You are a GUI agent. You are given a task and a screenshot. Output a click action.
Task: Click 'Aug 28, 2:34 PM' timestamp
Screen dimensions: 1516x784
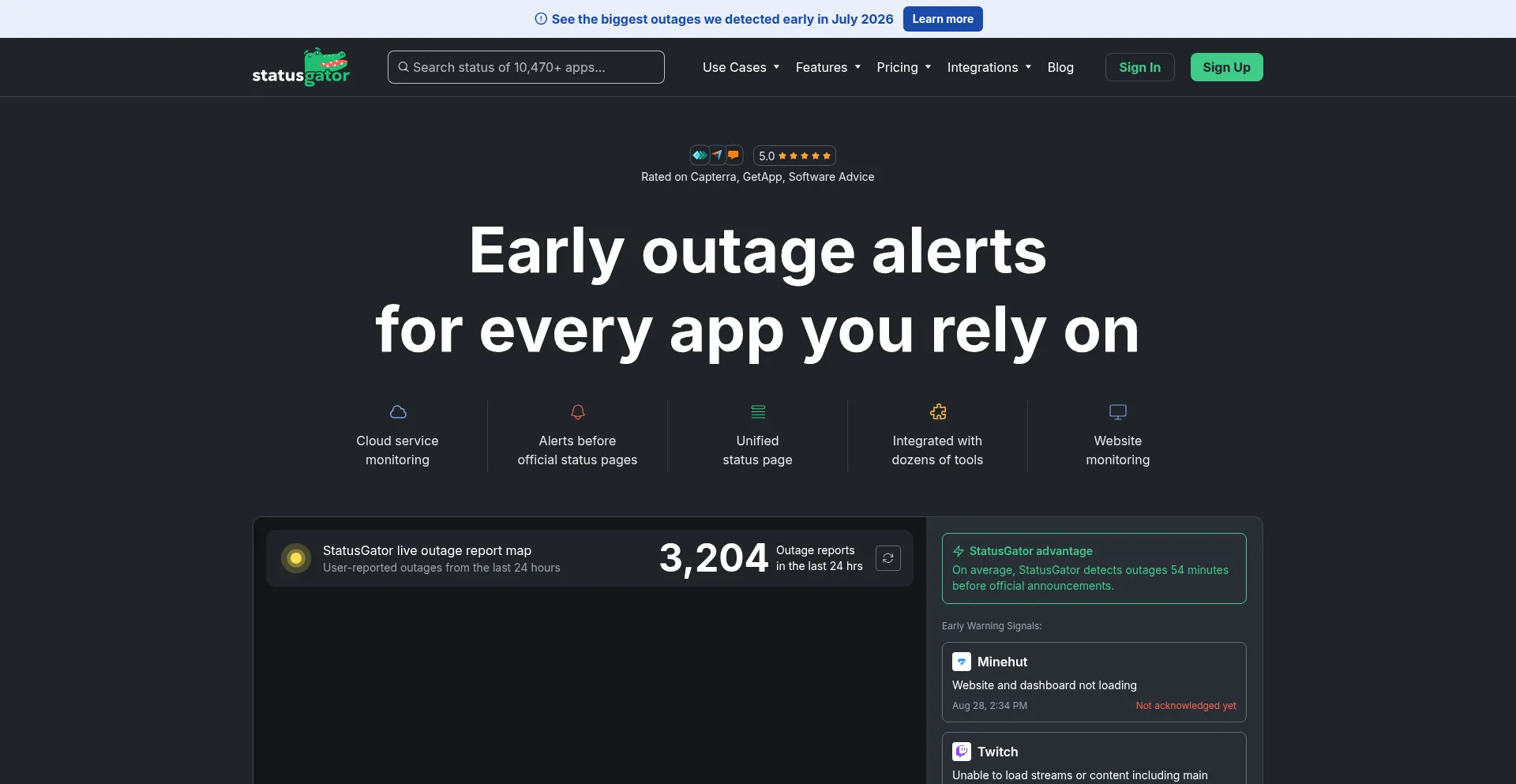click(x=989, y=706)
